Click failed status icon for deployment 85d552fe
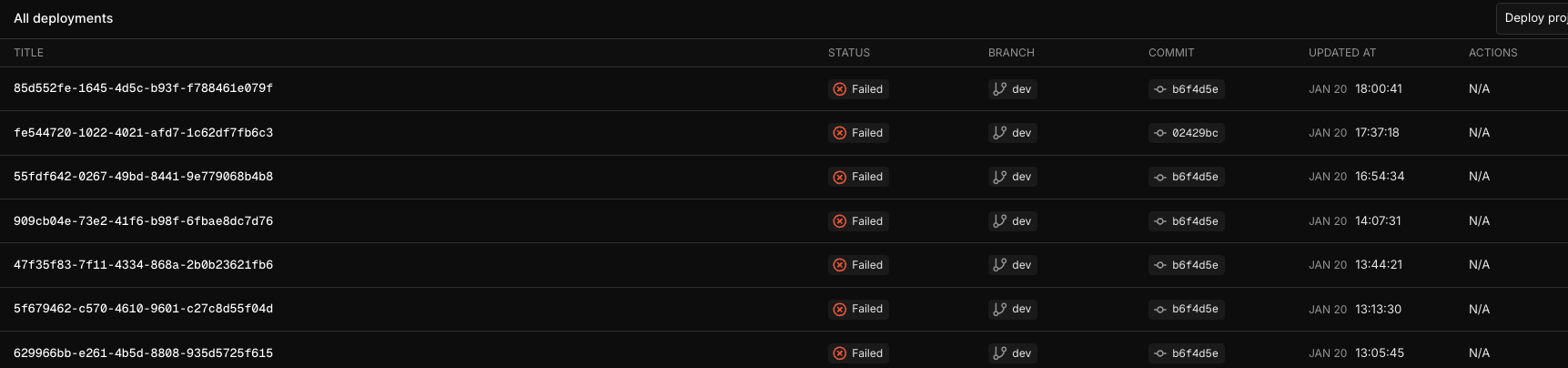 pos(840,89)
